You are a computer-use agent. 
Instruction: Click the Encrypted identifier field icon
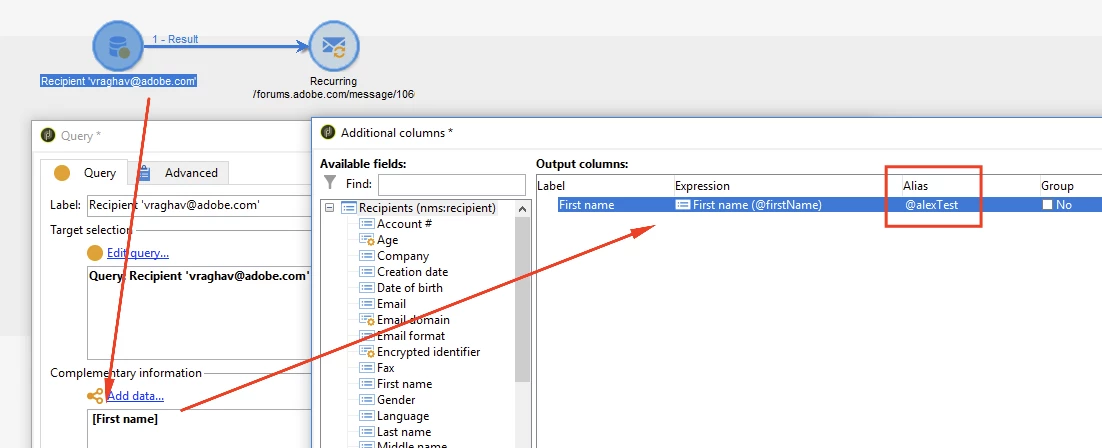[x=367, y=352]
